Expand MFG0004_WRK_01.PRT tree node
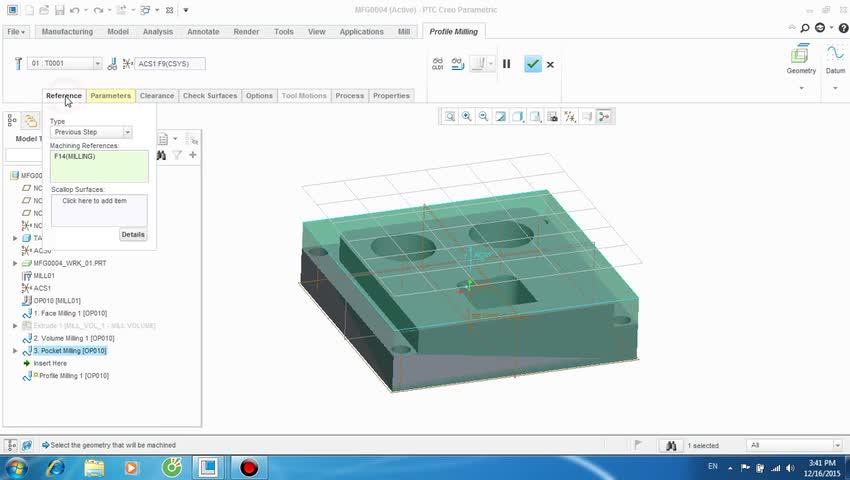The image size is (850, 480). click(15, 263)
